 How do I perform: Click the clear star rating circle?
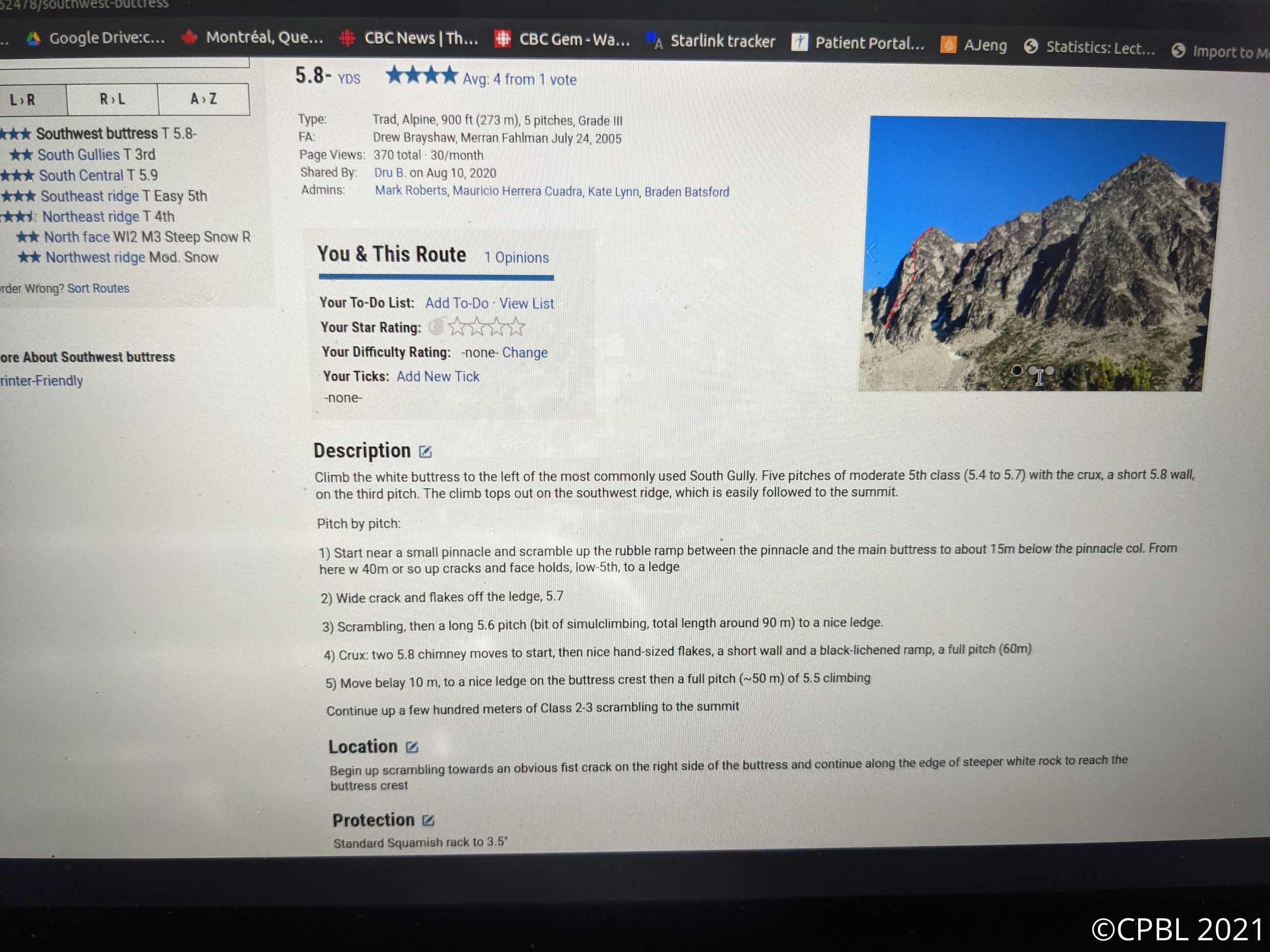coord(436,327)
